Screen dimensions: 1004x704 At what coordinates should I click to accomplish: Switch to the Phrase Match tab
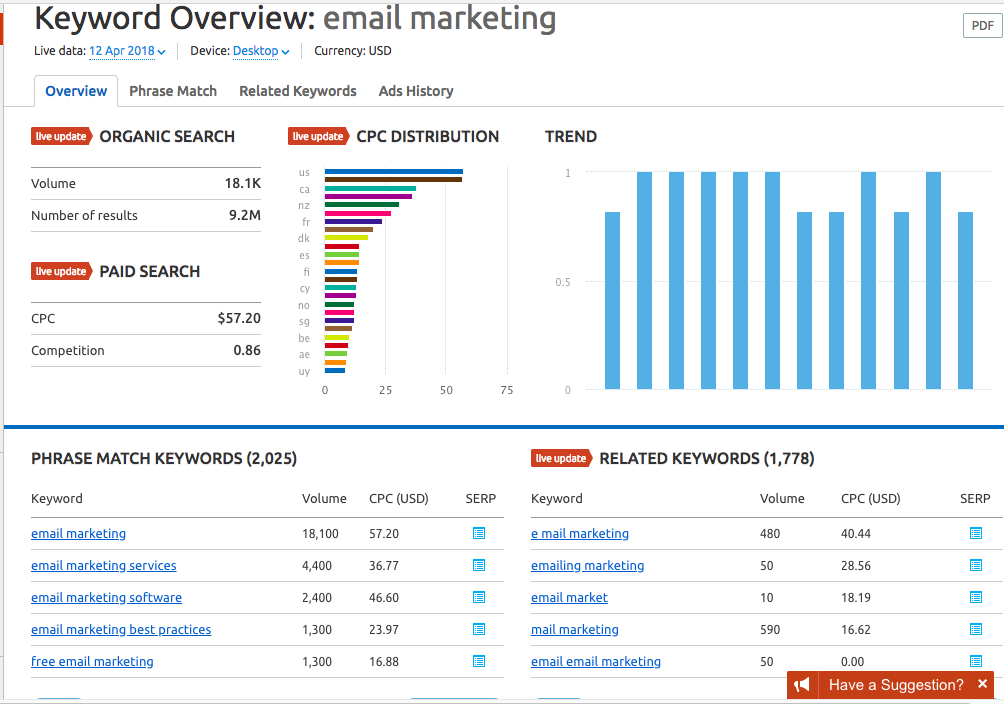click(173, 91)
